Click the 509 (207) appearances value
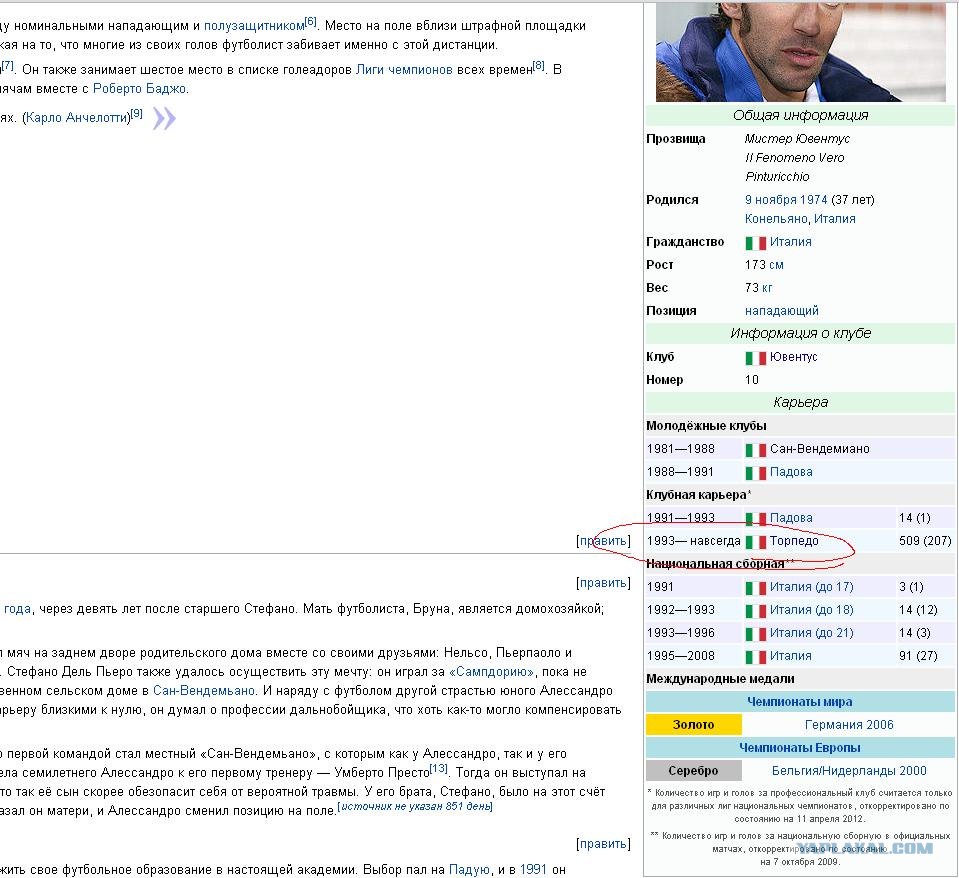The width and height of the screenshot is (959, 878). 925,541
